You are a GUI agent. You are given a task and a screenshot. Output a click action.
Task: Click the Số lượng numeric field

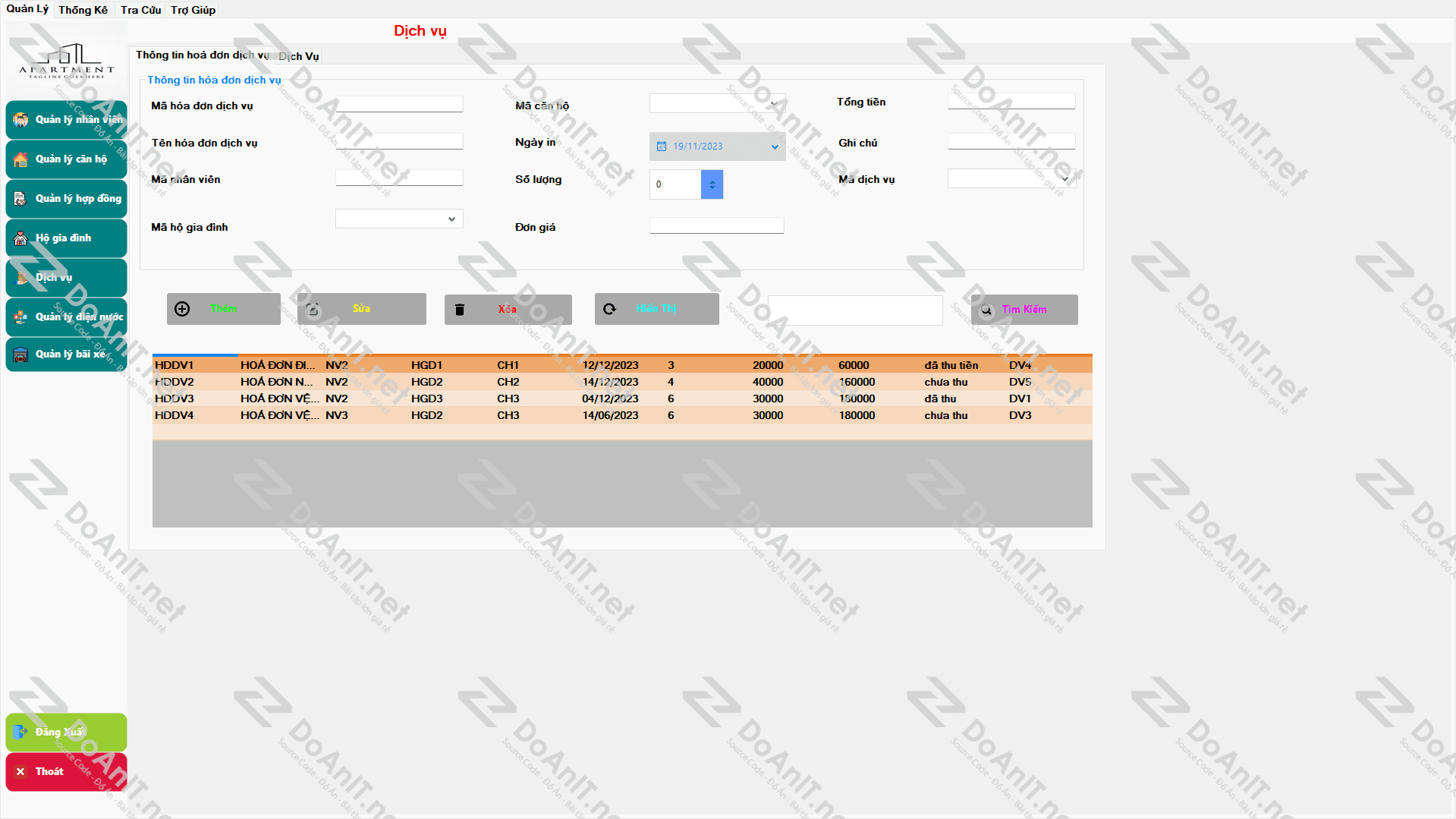[675, 184]
